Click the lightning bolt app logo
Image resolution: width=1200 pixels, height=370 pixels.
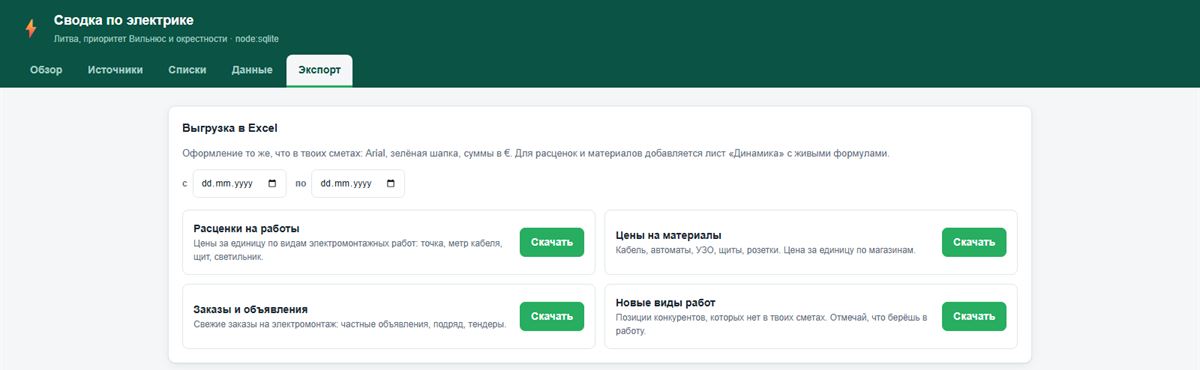pyautogui.click(x=31, y=28)
